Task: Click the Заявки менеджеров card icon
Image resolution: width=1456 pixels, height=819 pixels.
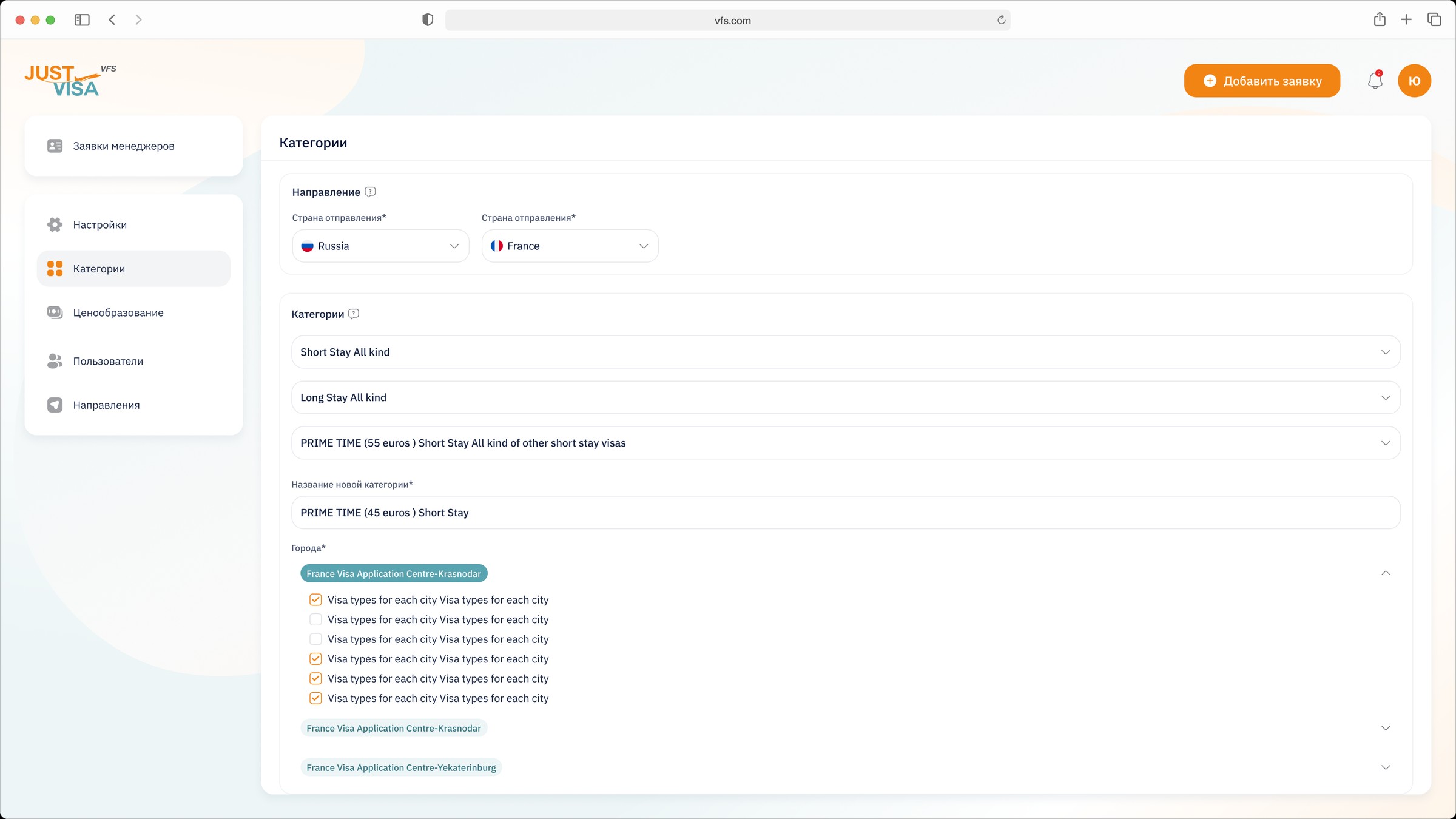Action: 55,146
